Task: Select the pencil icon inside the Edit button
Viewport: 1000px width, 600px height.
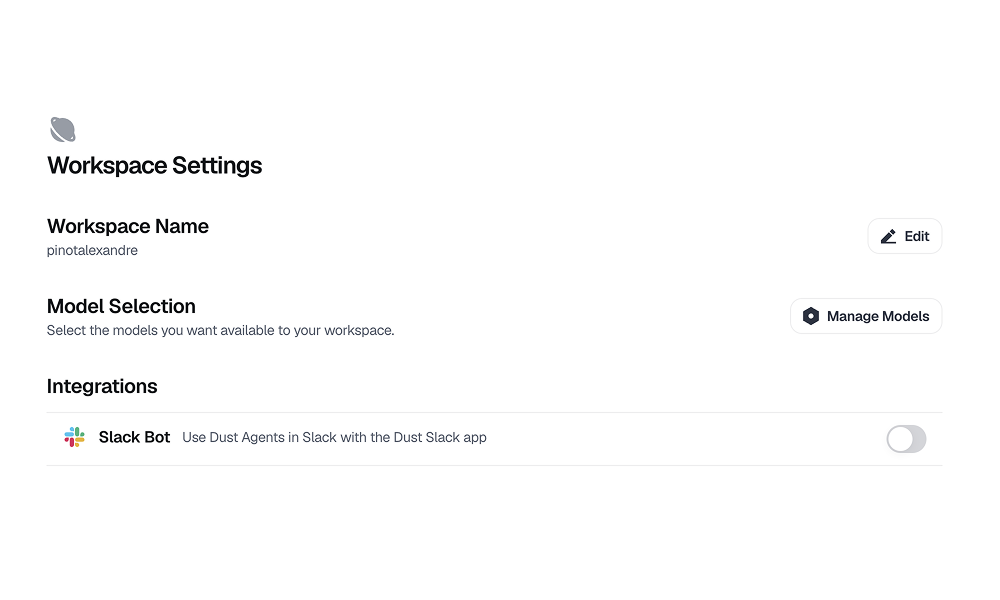Action: [888, 236]
